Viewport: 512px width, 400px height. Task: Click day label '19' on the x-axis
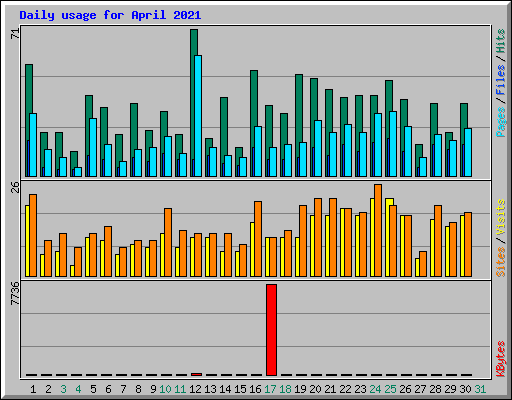pos(300,389)
